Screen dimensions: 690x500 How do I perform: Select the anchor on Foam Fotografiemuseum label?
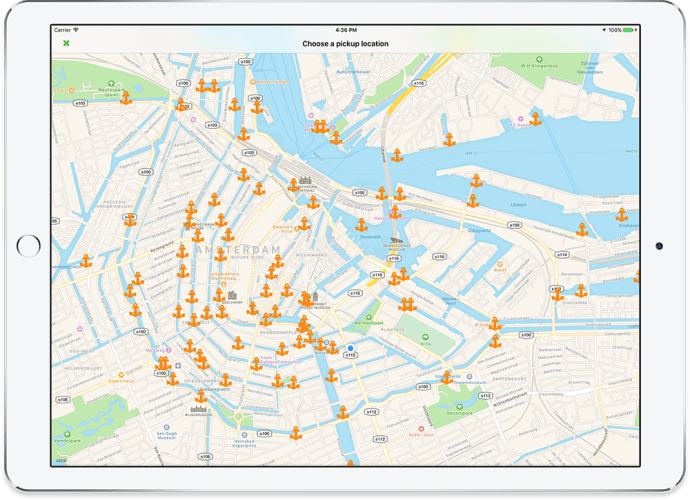(x=256, y=364)
